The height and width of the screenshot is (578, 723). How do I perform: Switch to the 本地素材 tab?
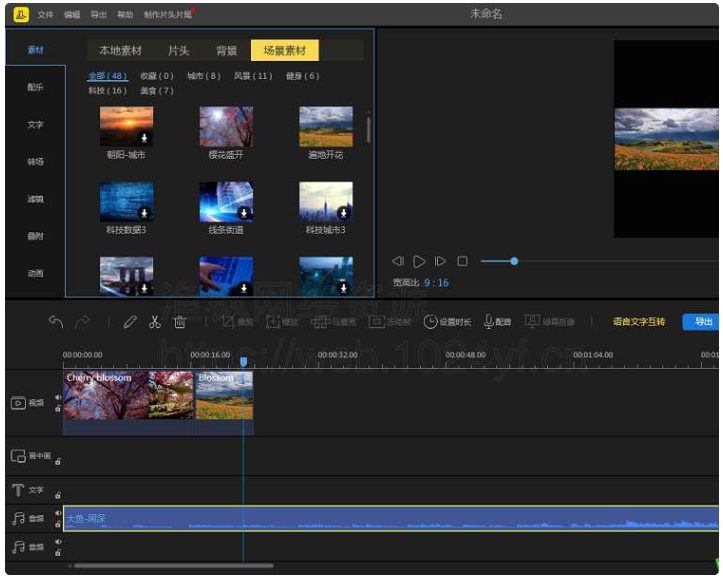120,51
